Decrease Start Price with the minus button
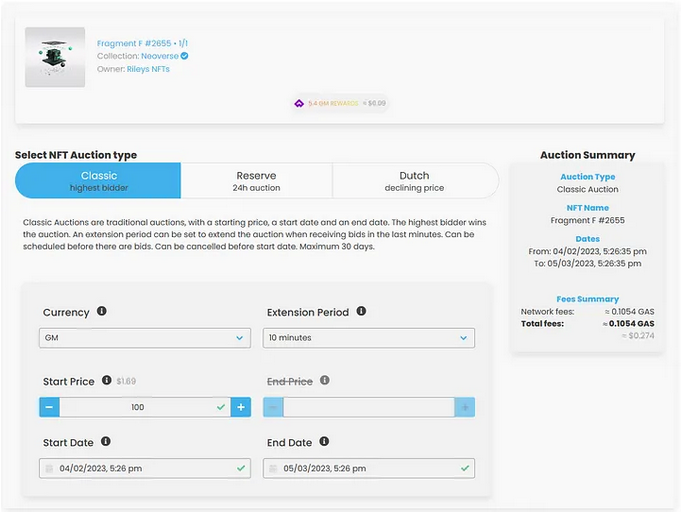Viewport: 684px width, 518px height. [49, 407]
